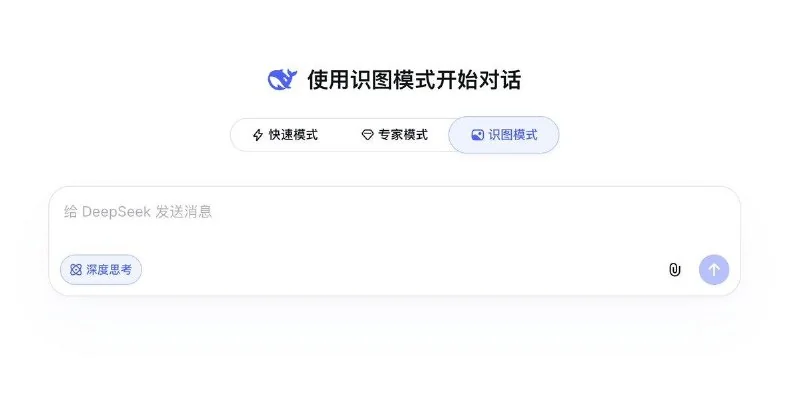Click the 深度思考 text label

coord(109,270)
